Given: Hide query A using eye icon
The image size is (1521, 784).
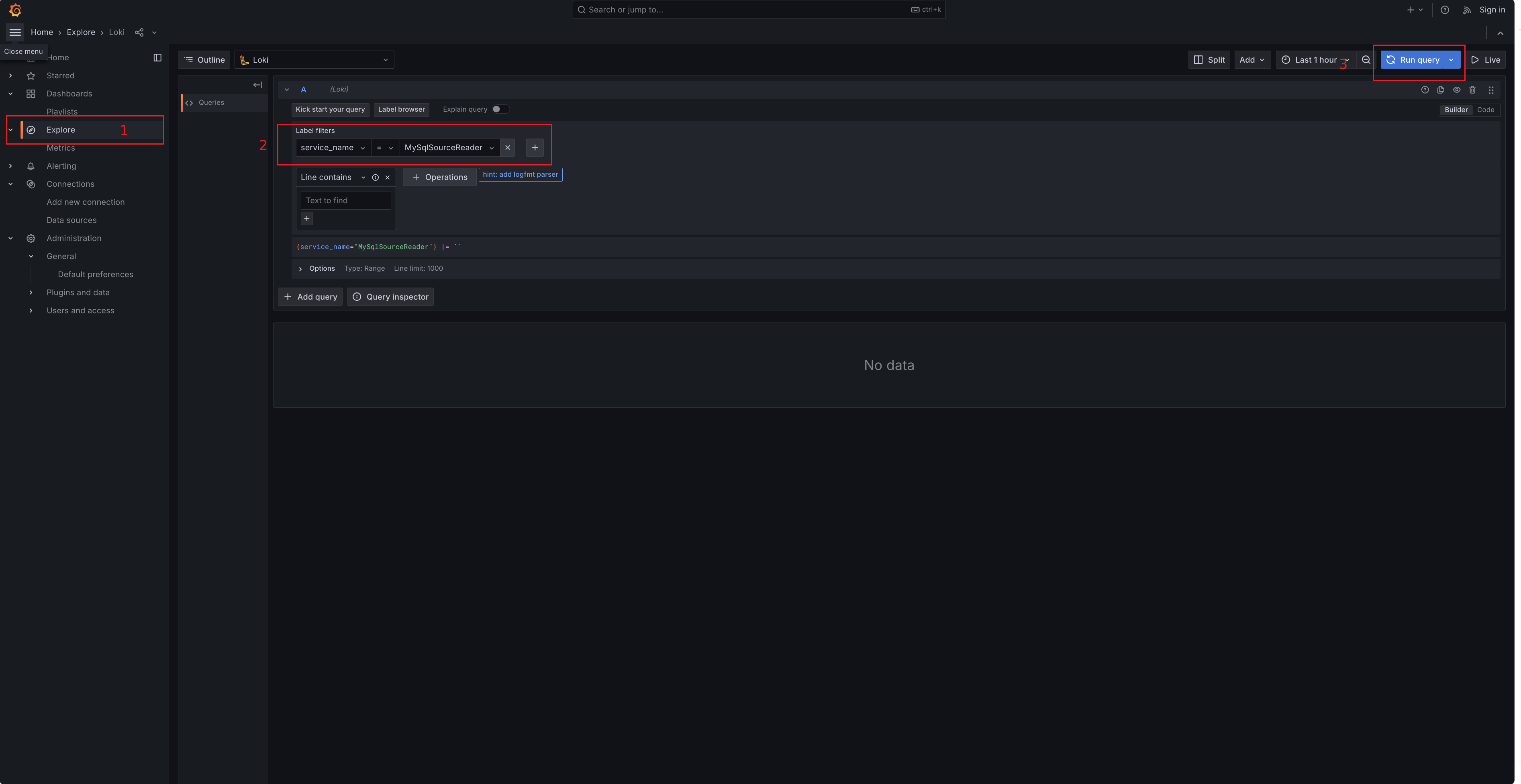Looking at the screenshot, I should [x=1457, y=90].
